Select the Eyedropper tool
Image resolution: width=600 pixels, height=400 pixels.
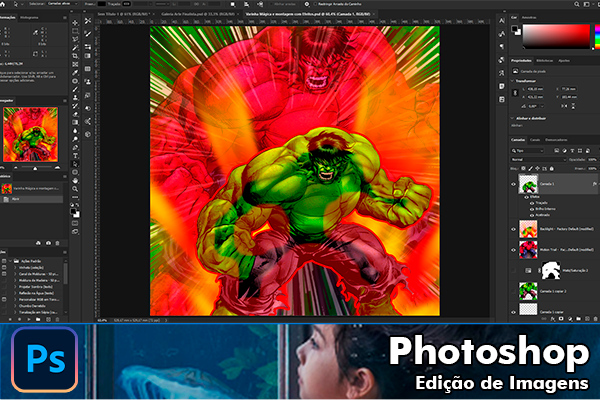75,73
